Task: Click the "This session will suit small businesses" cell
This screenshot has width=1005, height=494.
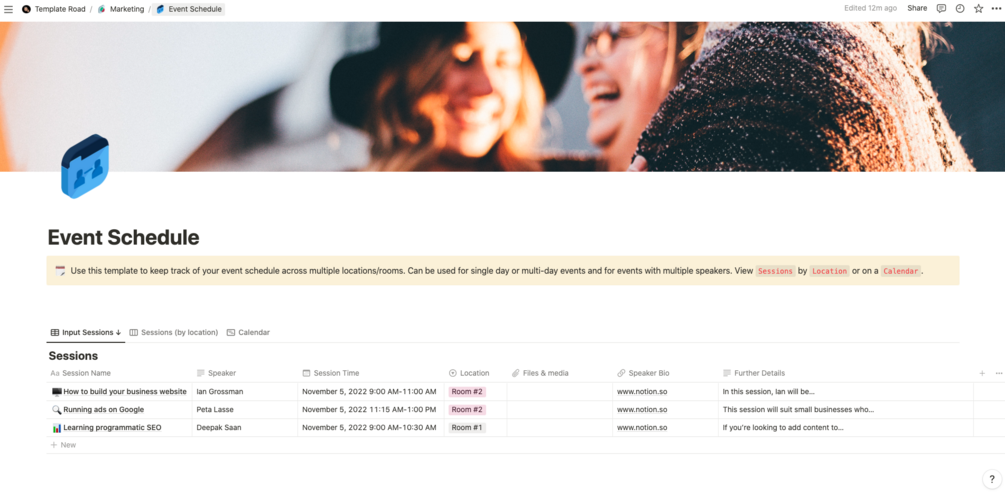Action: [846, 409]
